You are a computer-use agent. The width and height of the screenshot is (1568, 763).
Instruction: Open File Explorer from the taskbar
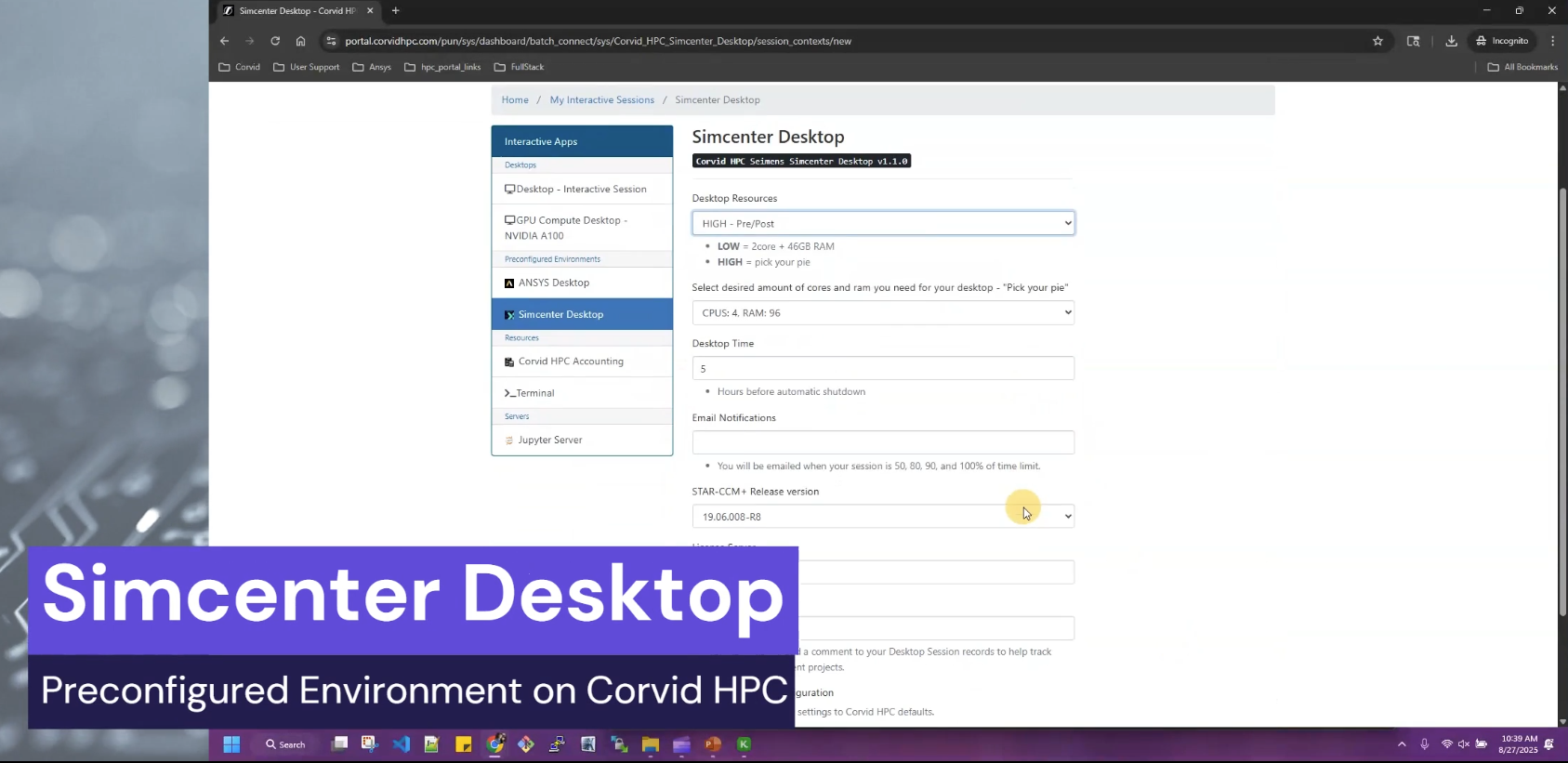(650, 744)
